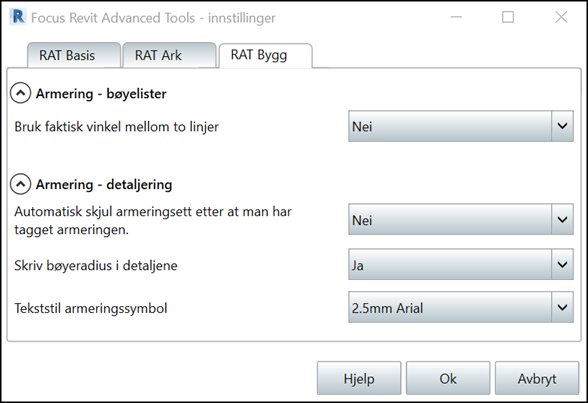The width and height of the screenshot is (588, 403).
Task: Collapse the Armering - detaljering section chevron
Action: click(20, 184)
